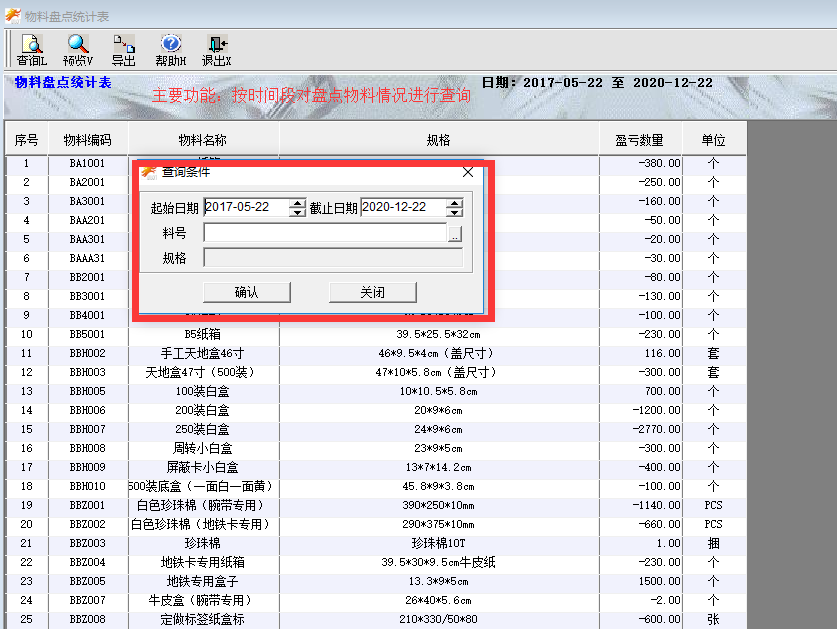
Task: Click the 周转小白盒 name cell
Action: click(203, 449)
